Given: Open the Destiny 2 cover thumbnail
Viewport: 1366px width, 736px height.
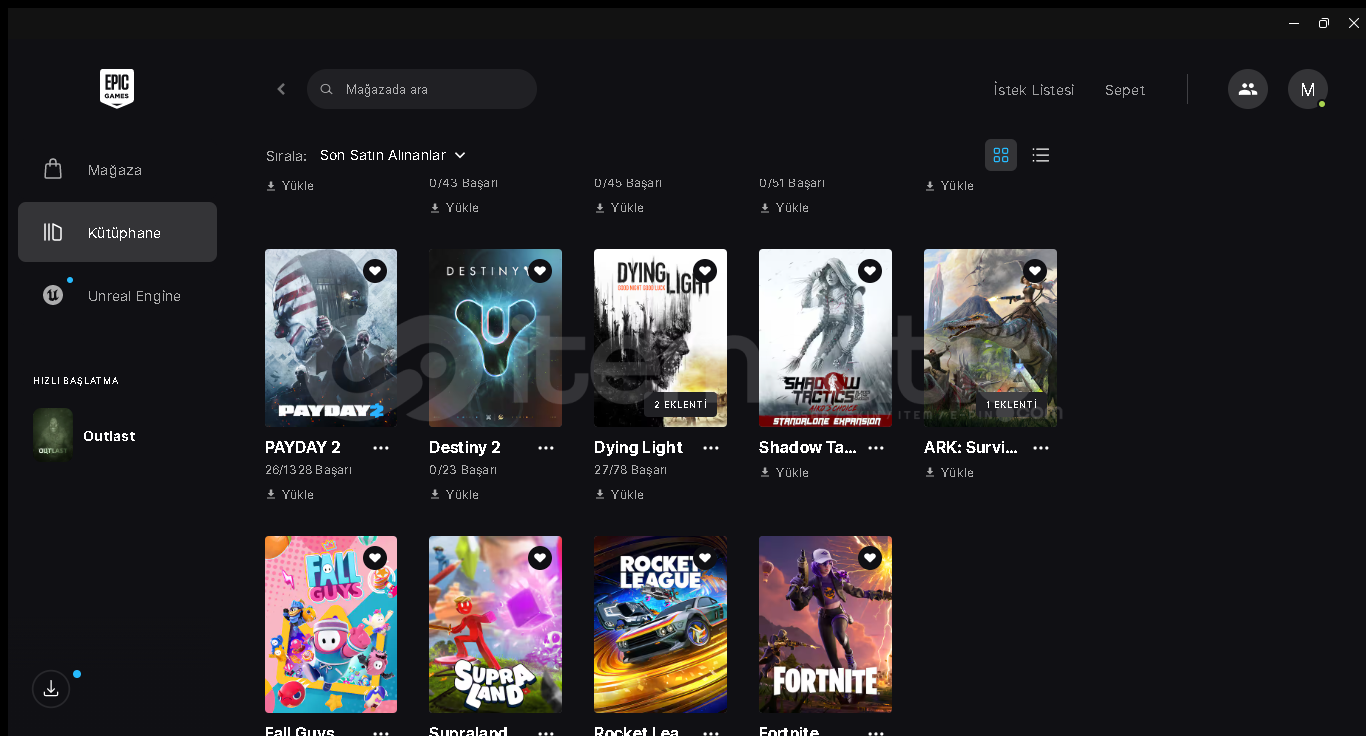Looking at the screenshot, I should (x=495, y=338).
